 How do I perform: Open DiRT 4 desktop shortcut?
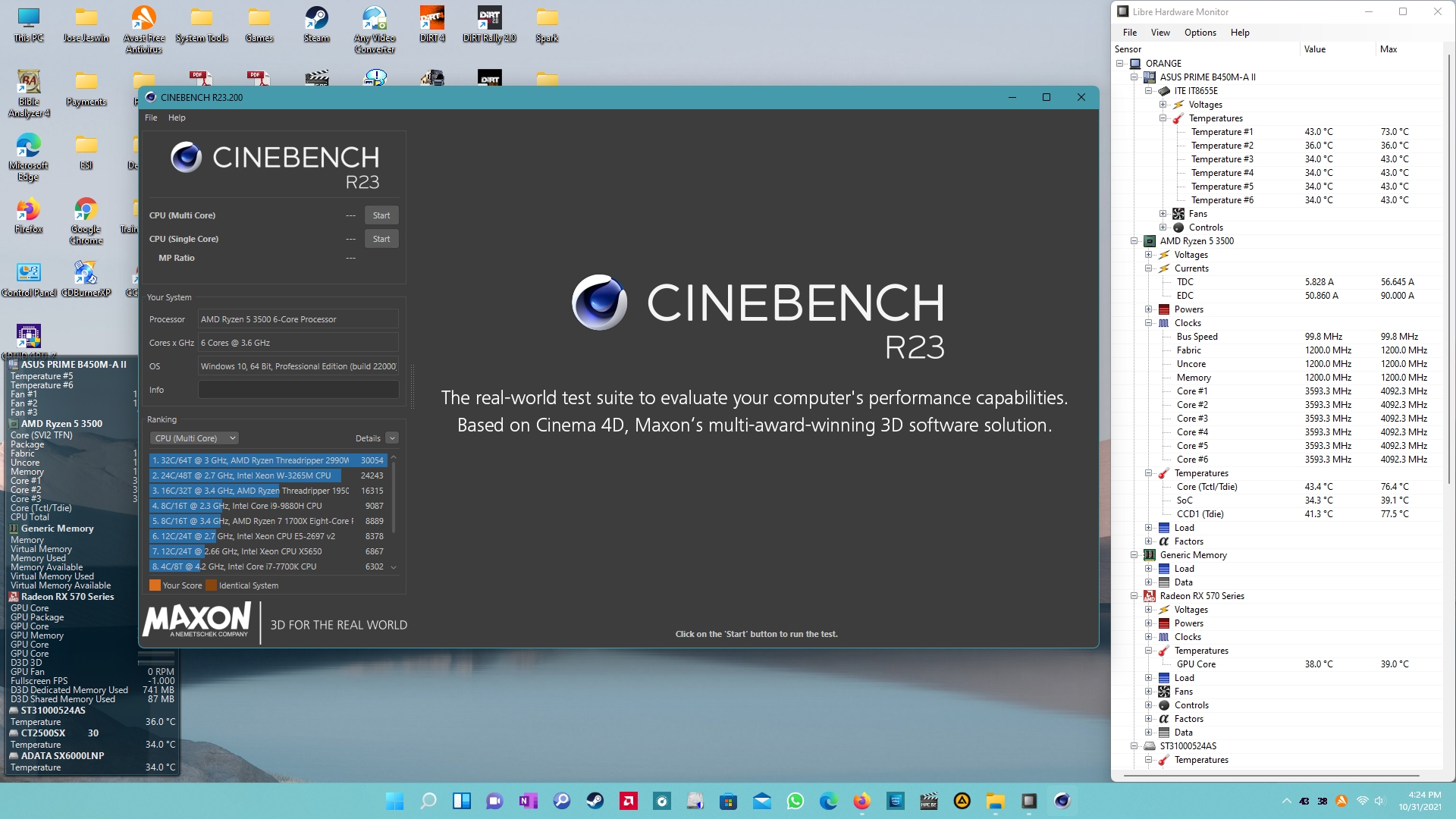431,25
